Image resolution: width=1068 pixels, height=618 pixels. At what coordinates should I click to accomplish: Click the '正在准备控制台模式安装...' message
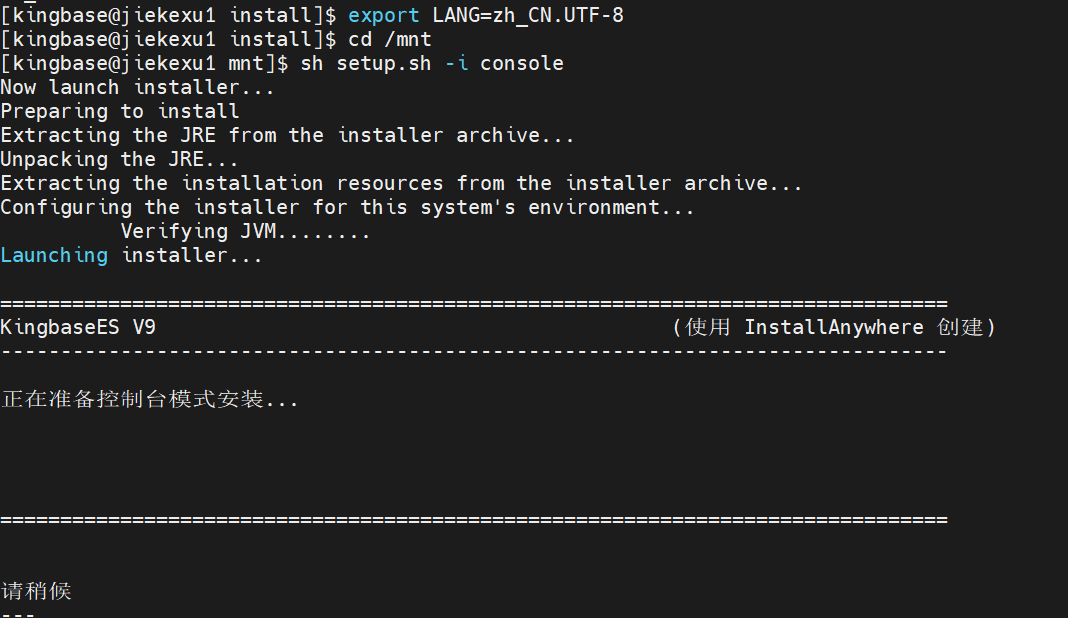coord(149,399)
